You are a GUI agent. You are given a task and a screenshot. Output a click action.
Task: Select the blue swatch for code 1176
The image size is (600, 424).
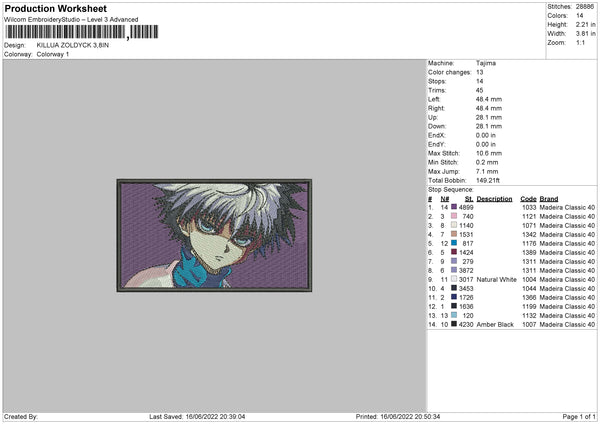(454, 243)
